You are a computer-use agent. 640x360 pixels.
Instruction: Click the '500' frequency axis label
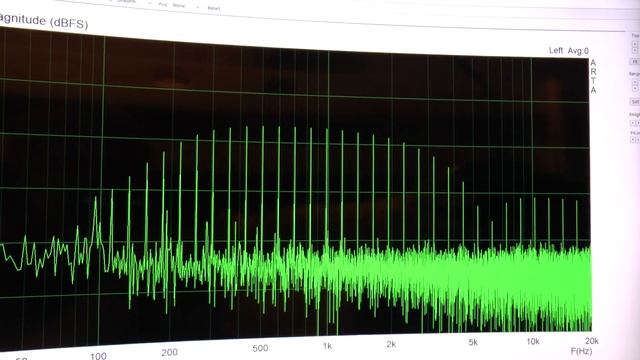(260, 348)
